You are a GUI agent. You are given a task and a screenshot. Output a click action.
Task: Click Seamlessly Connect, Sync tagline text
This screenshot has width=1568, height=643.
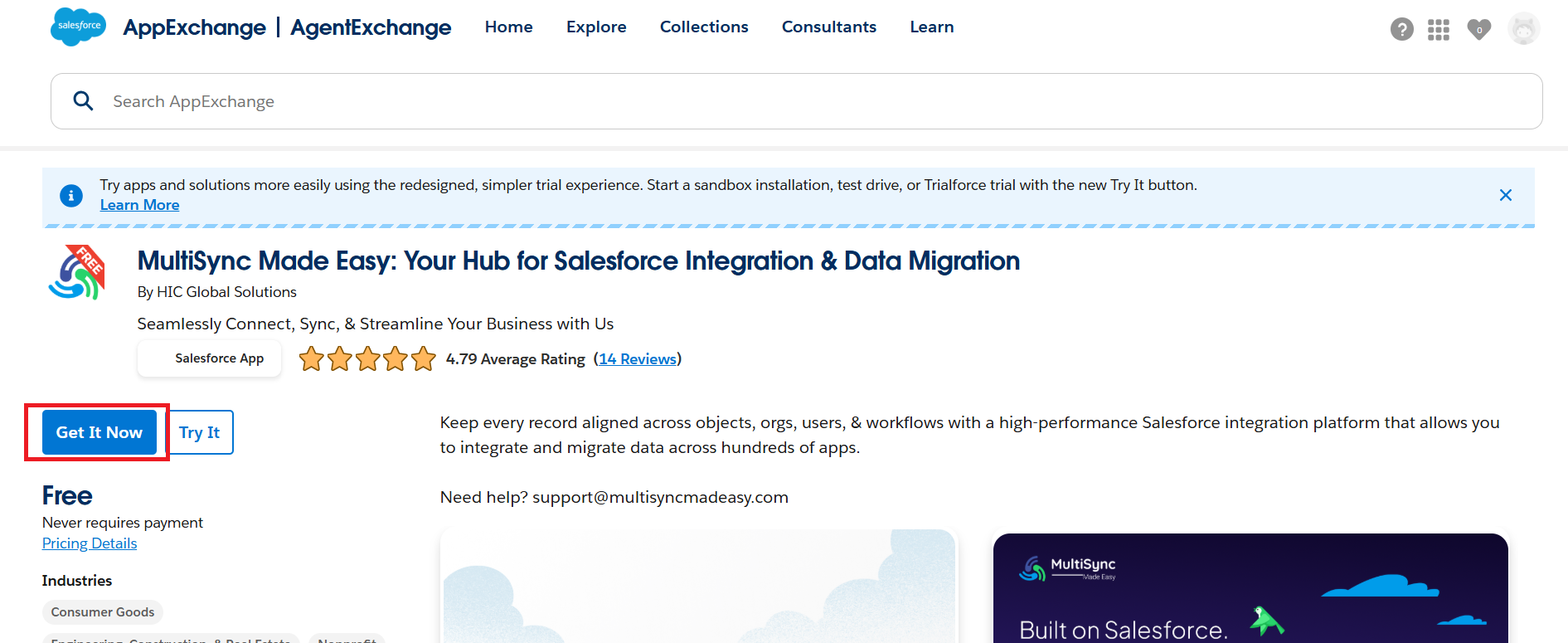coord(376,324)
